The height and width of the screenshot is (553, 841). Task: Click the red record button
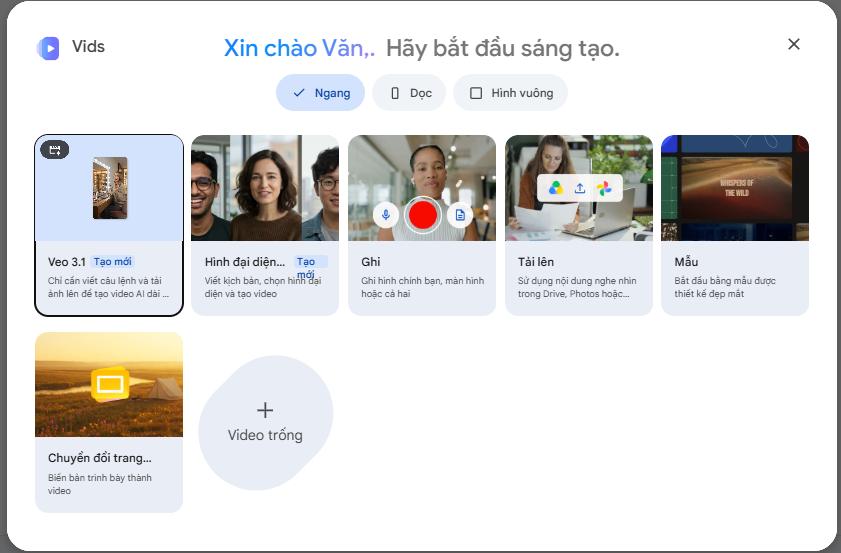pos(423,215)
